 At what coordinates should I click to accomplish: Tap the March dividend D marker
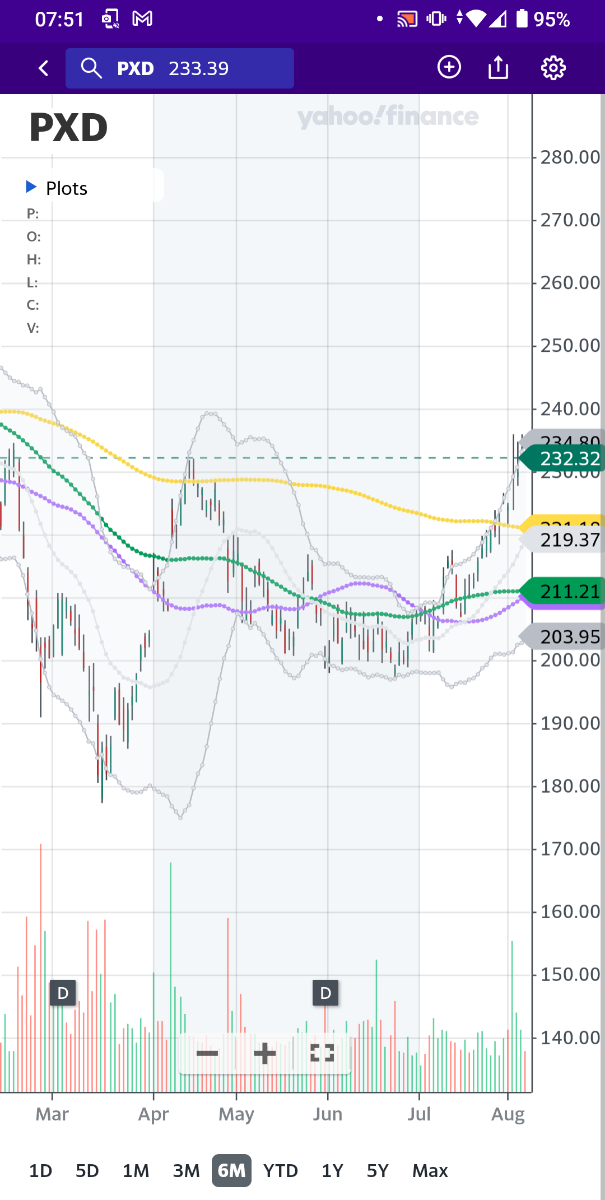(x=62, y=993)
